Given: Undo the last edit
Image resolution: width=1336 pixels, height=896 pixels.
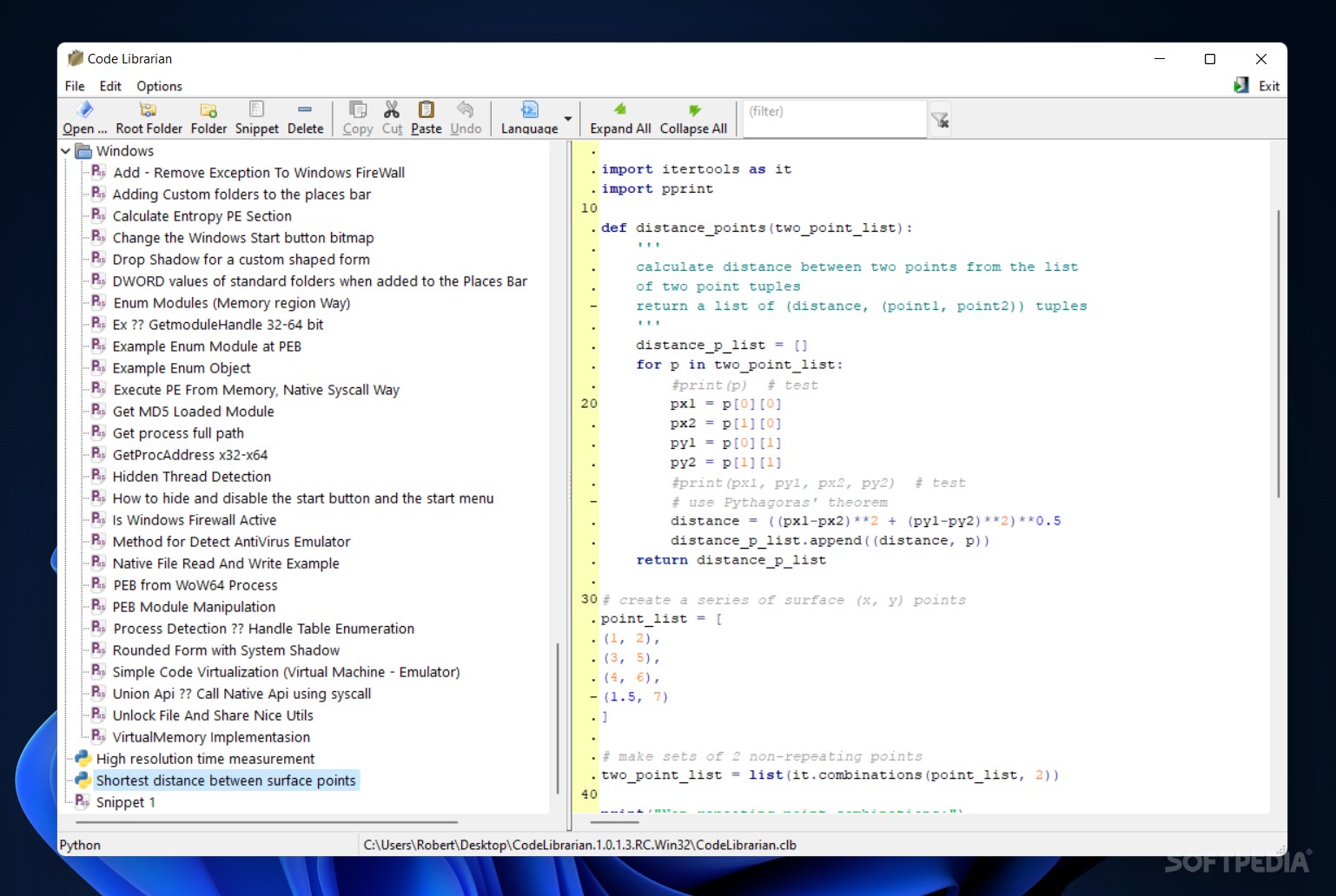Looking at the screenshot, I should (x=466, y=119).
